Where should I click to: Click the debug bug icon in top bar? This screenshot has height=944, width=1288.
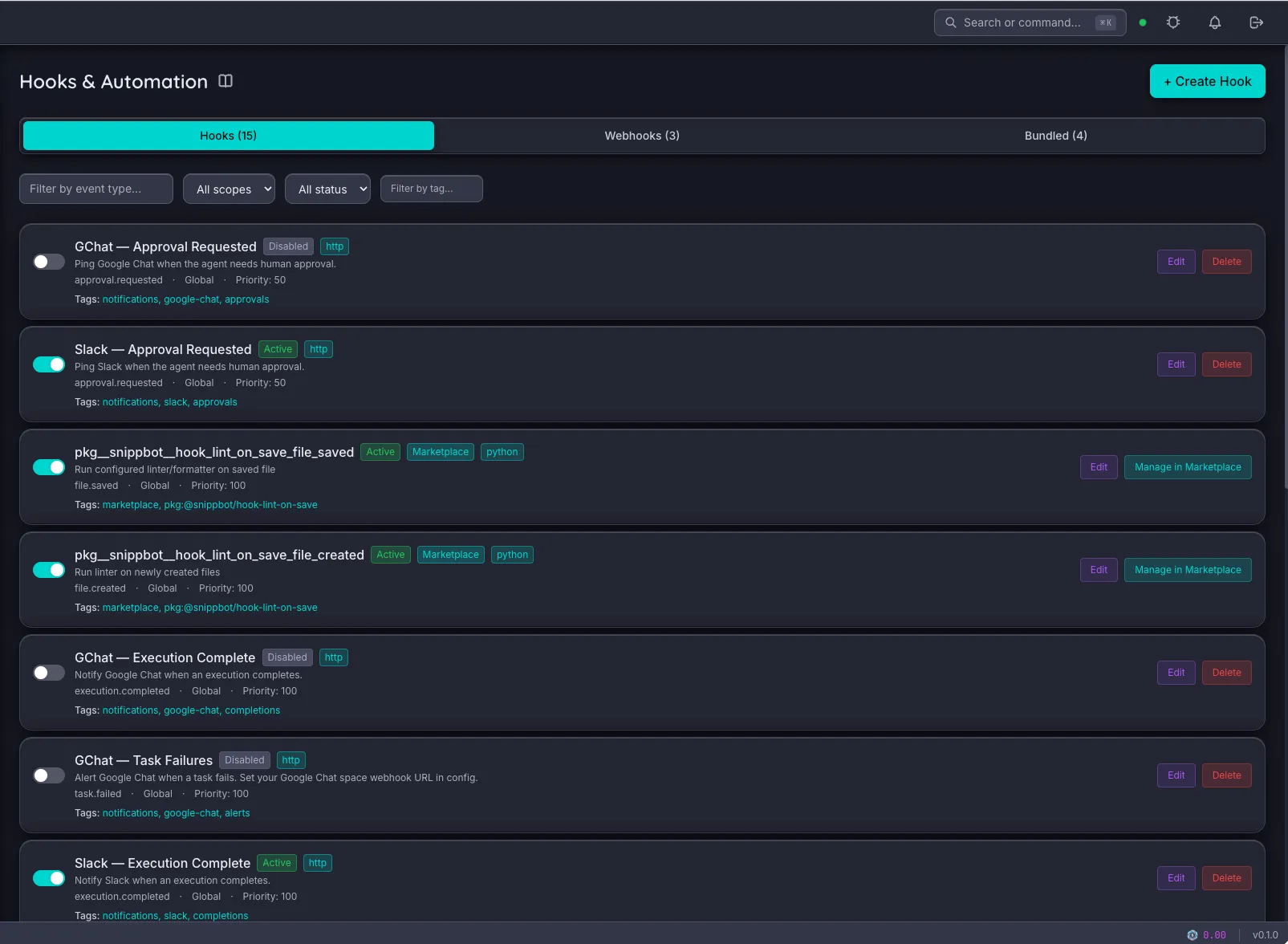(x=1173, y=22)
